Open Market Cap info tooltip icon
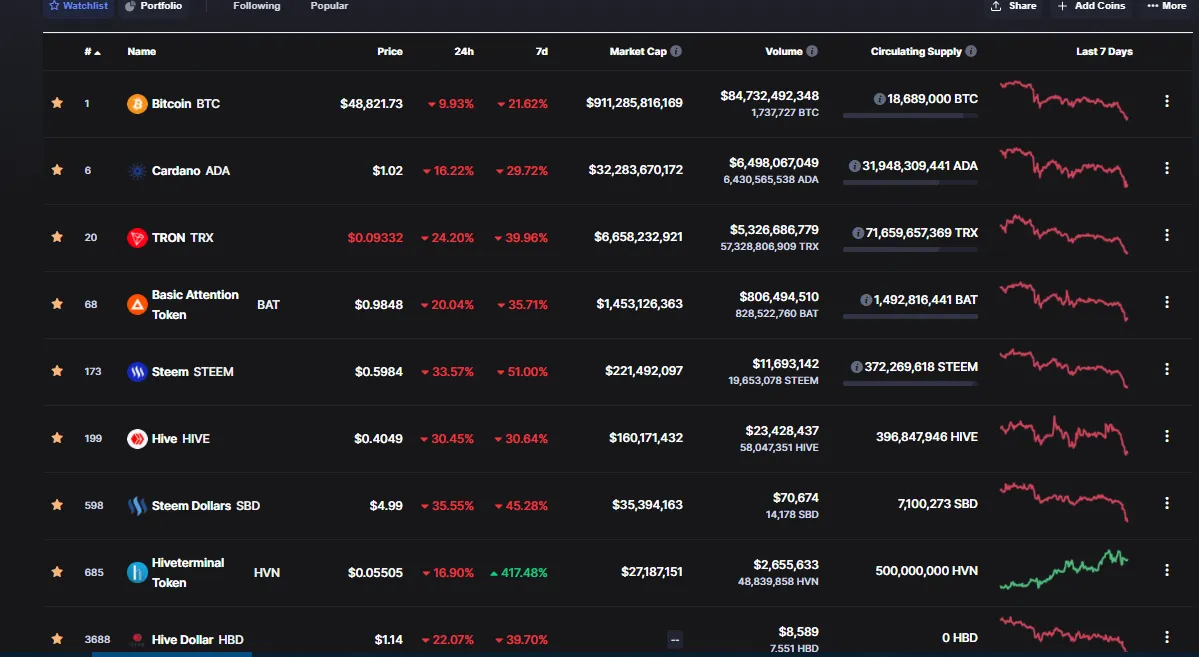1199x657 pixels. pyautogui.click(x=676, y=51)
